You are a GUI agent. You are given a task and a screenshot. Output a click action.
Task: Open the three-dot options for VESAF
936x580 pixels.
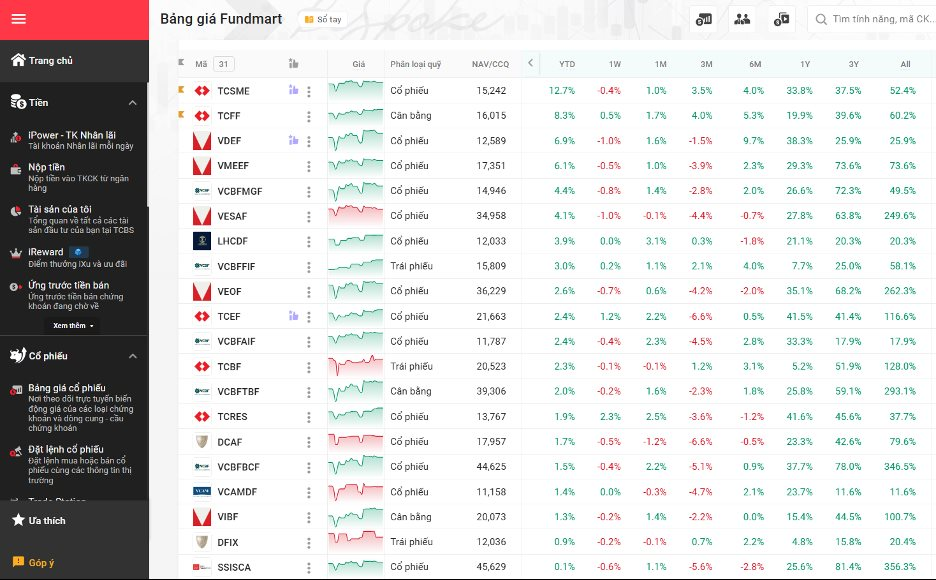tap(309, 216)
